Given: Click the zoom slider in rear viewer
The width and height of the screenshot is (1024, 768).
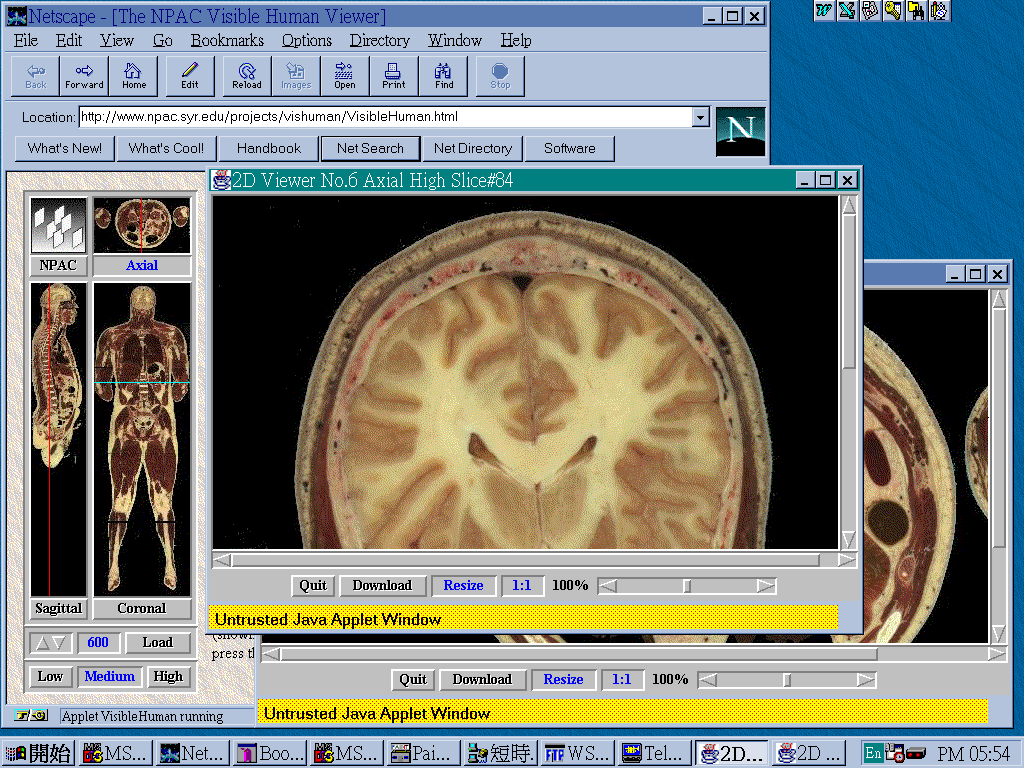Looking at the screenshot, I should click(x=787, y=680).
